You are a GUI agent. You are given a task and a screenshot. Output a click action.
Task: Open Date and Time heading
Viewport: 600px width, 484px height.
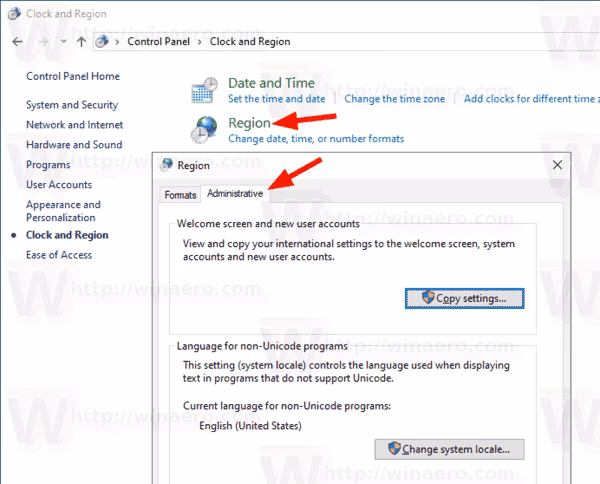[x=271, y=83]
